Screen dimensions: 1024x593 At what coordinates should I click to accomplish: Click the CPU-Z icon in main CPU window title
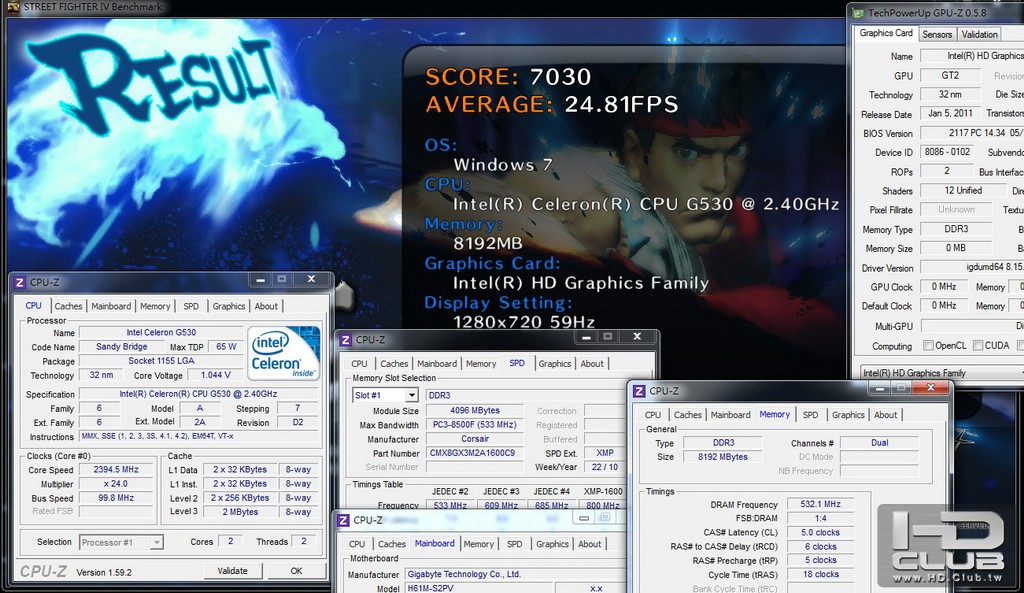pos(20,282)
